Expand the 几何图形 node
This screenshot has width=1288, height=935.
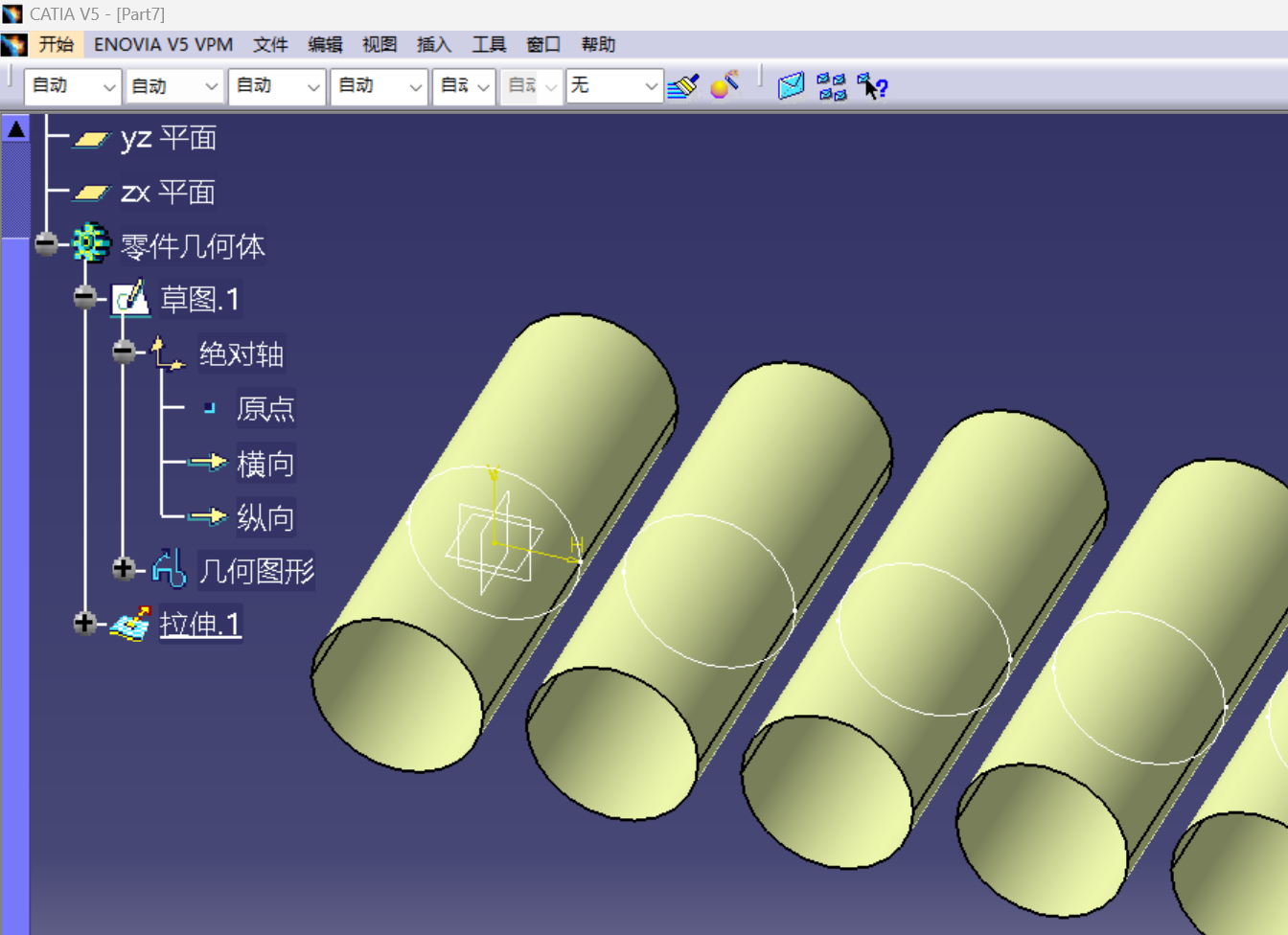(x=123, y=569)
